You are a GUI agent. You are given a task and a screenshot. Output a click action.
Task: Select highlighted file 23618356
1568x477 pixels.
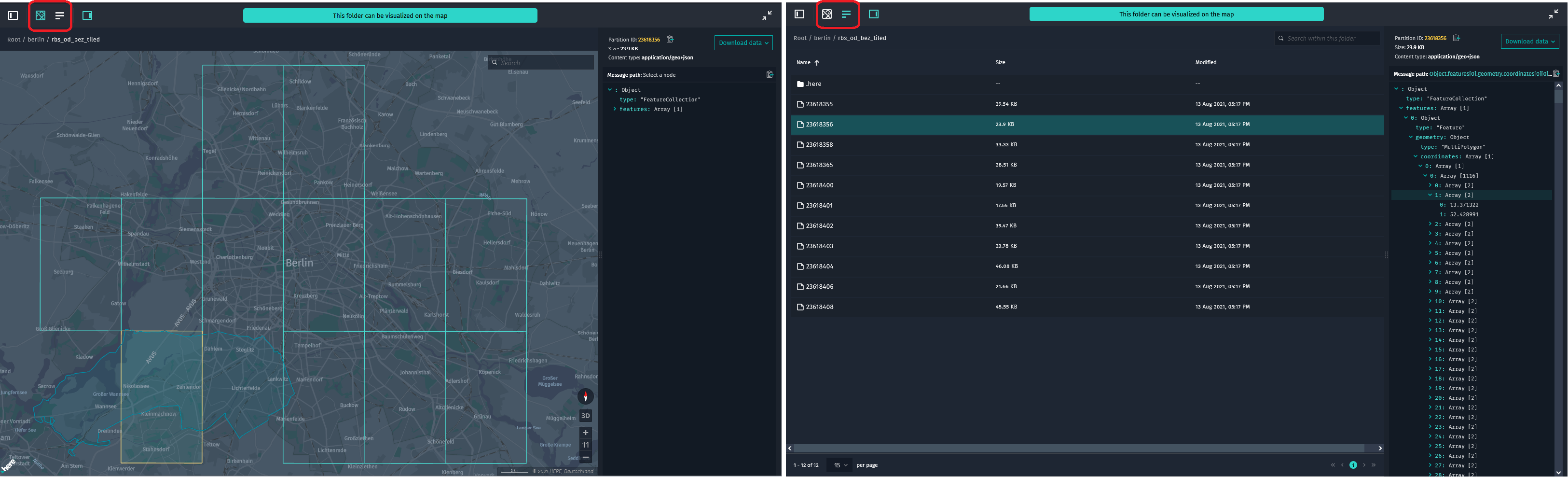[x=1087, y=124]
